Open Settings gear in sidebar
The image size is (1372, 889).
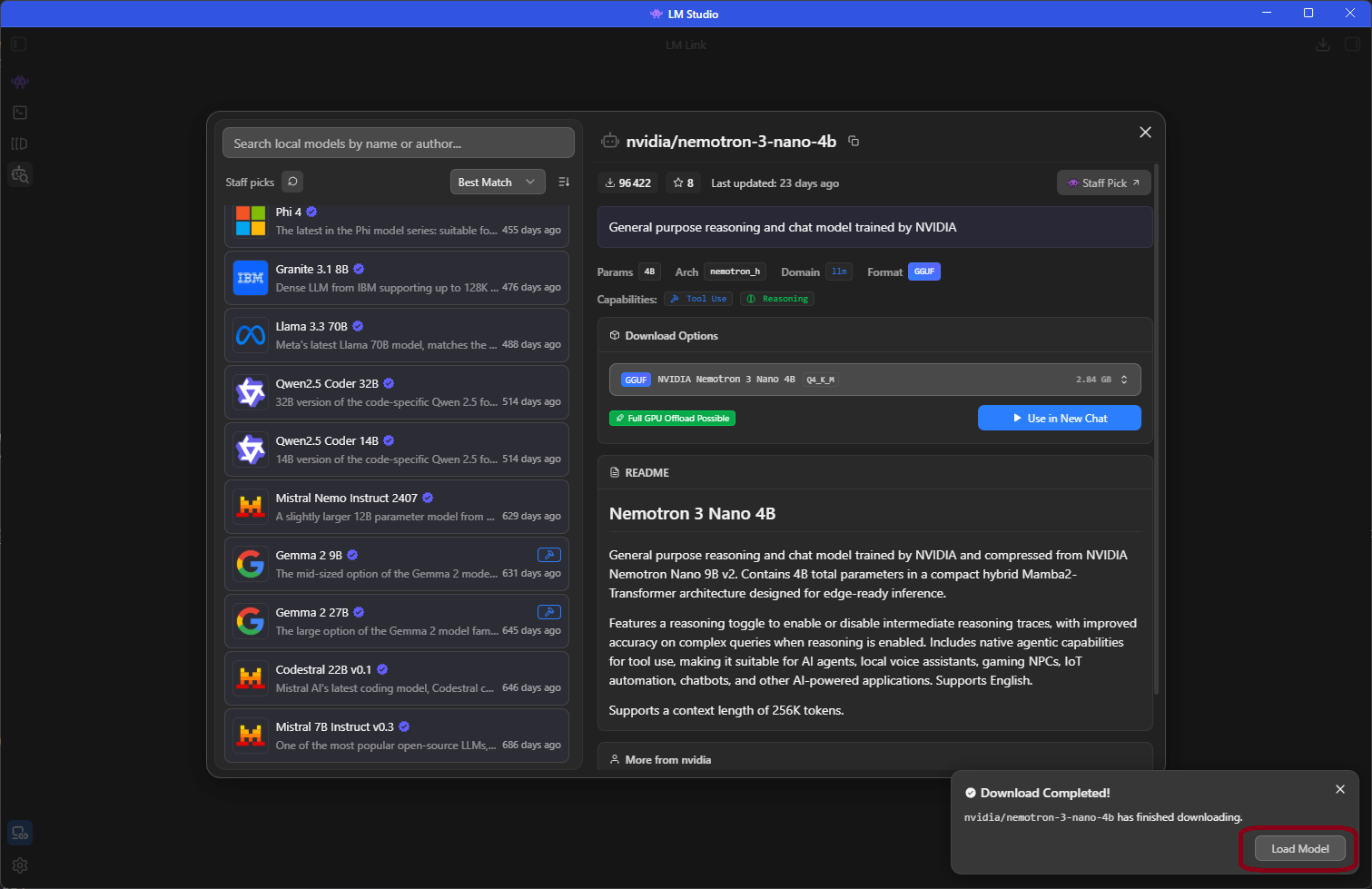point(20,865)
